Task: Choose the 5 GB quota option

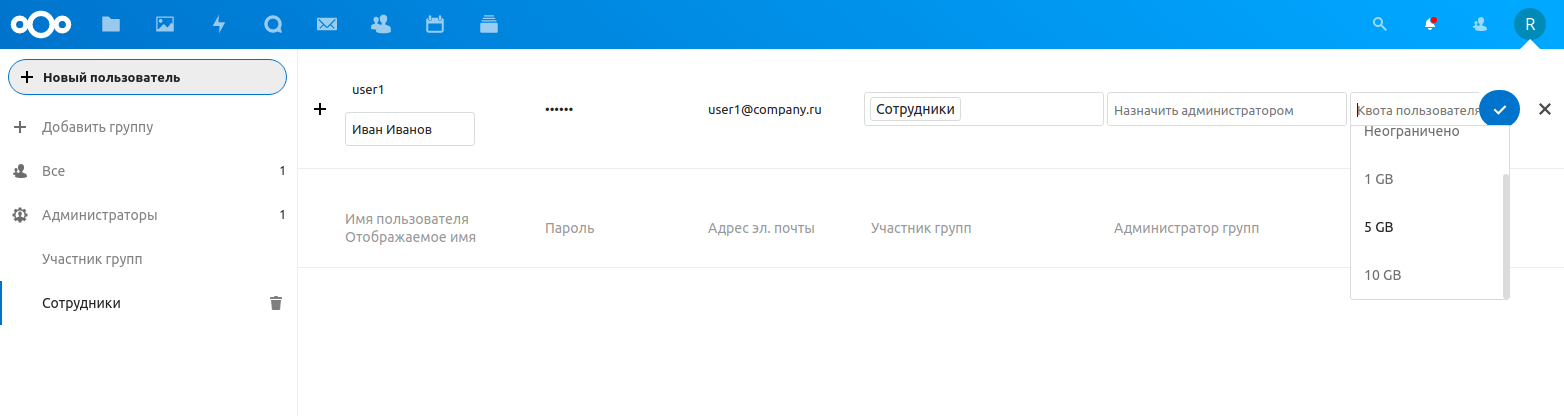Action: point(1426,227)
